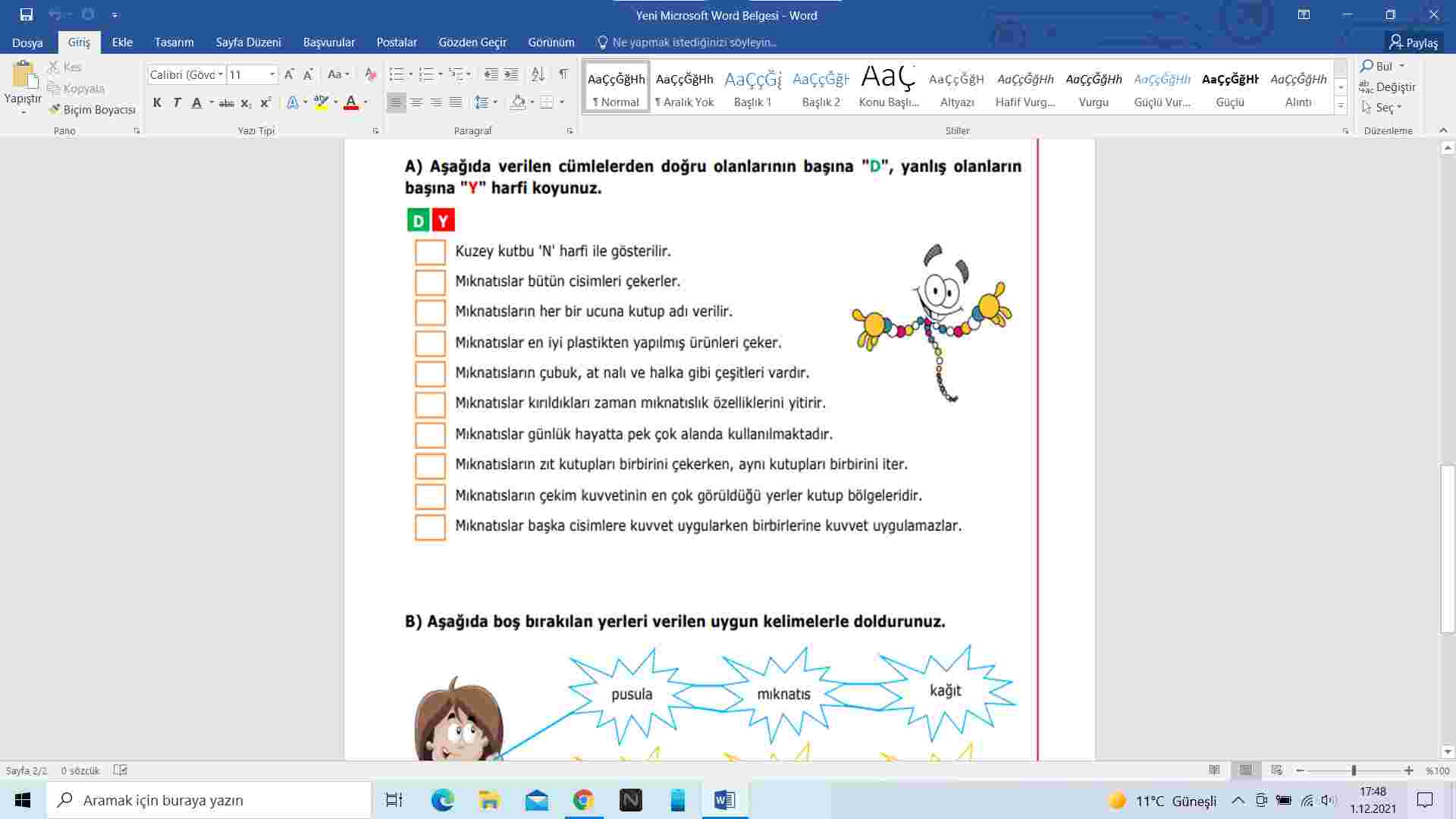Decrease the paragraph indent

point(491,74)
